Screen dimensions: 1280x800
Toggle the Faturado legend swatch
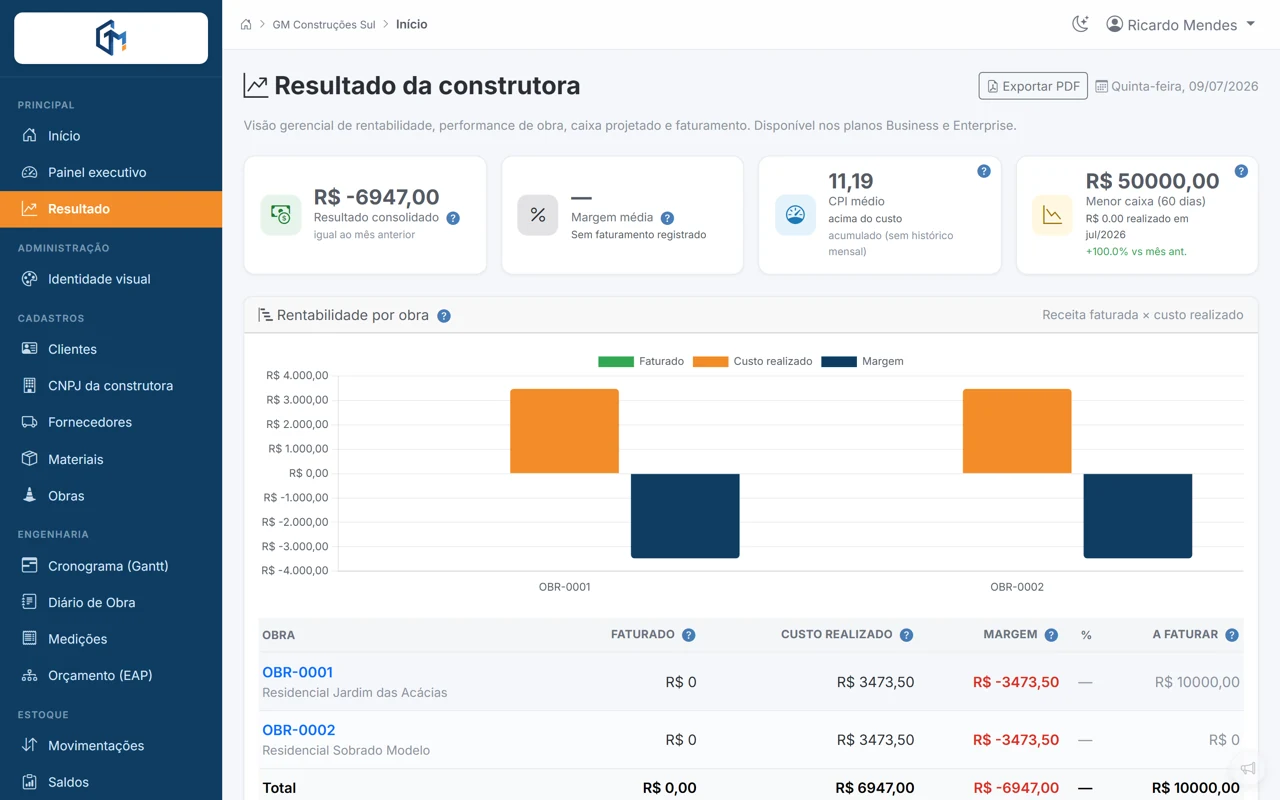(616, 361)
